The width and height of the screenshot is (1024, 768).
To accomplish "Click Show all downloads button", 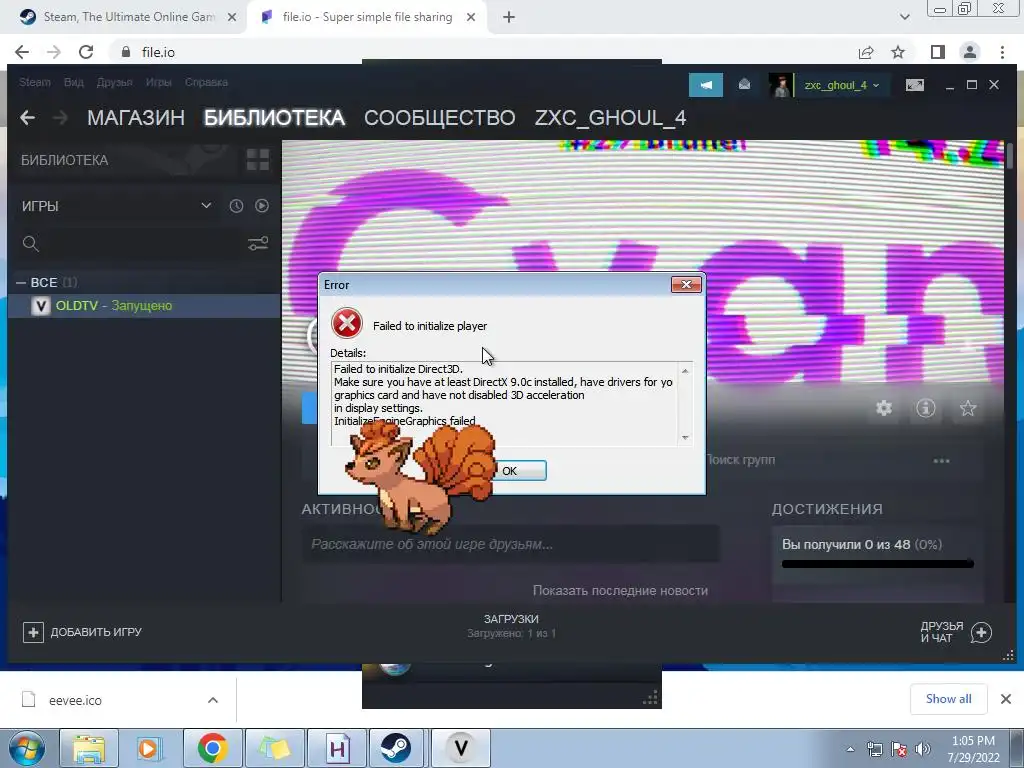I will tap(948, 699).
